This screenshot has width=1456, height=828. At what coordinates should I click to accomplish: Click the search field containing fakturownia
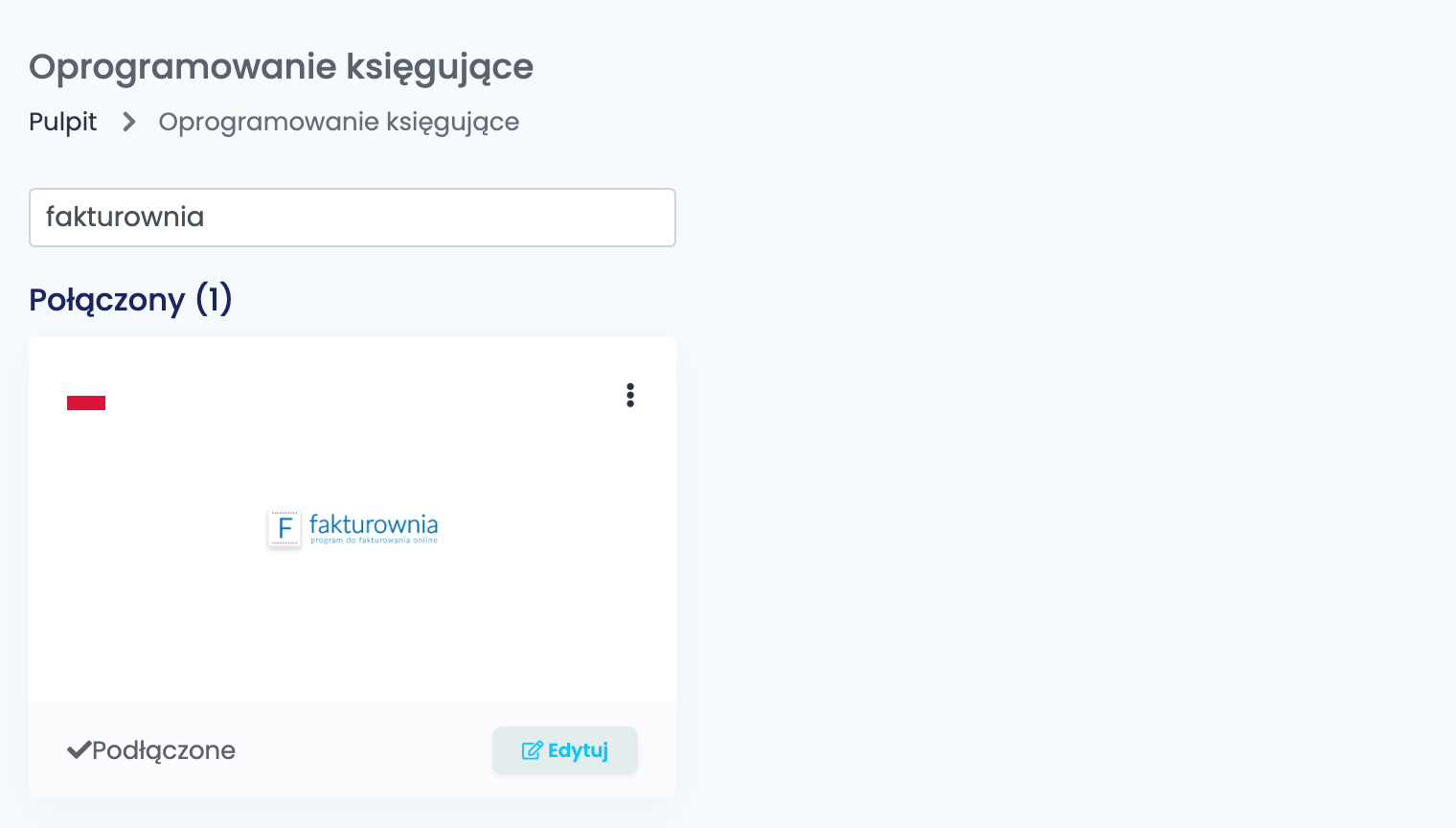click(x=353, y=218)
